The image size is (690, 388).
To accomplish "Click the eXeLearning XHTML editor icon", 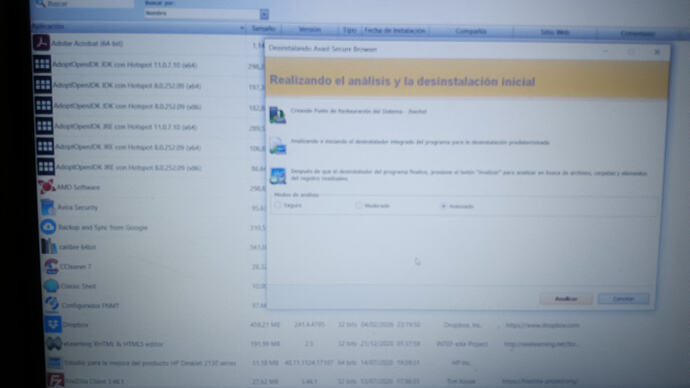I will coord(54,344).
